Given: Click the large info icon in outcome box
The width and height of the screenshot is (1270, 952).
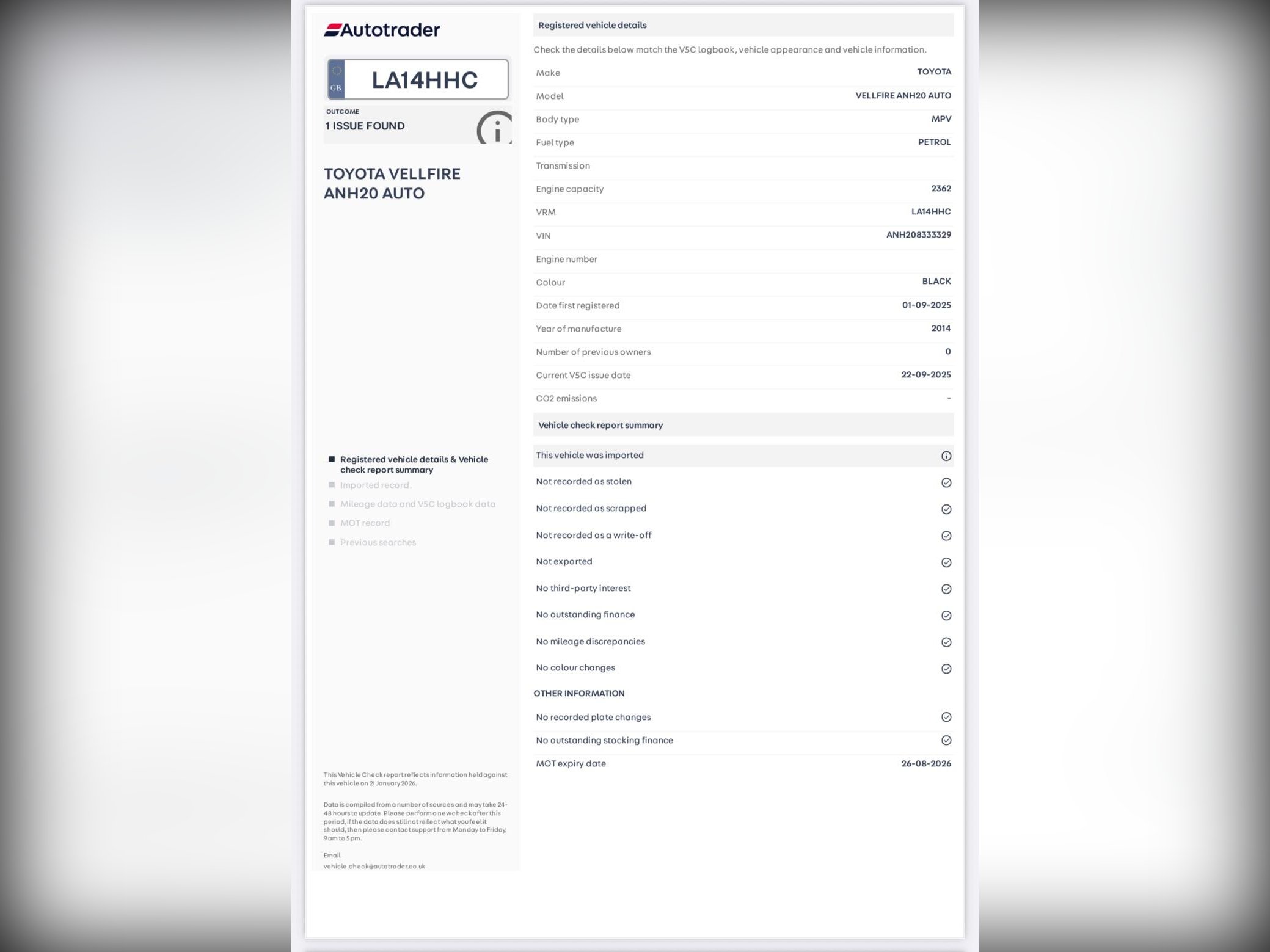Looking at the screenshot, I should (x=495, y=128).
